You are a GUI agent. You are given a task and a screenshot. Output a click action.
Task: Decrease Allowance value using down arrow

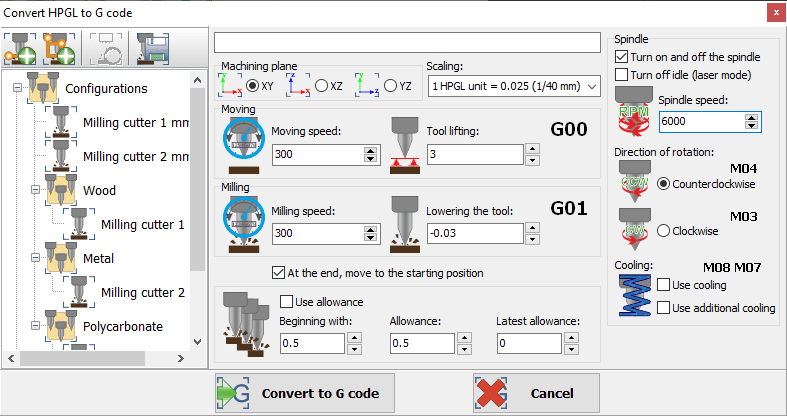click(464, 349)
